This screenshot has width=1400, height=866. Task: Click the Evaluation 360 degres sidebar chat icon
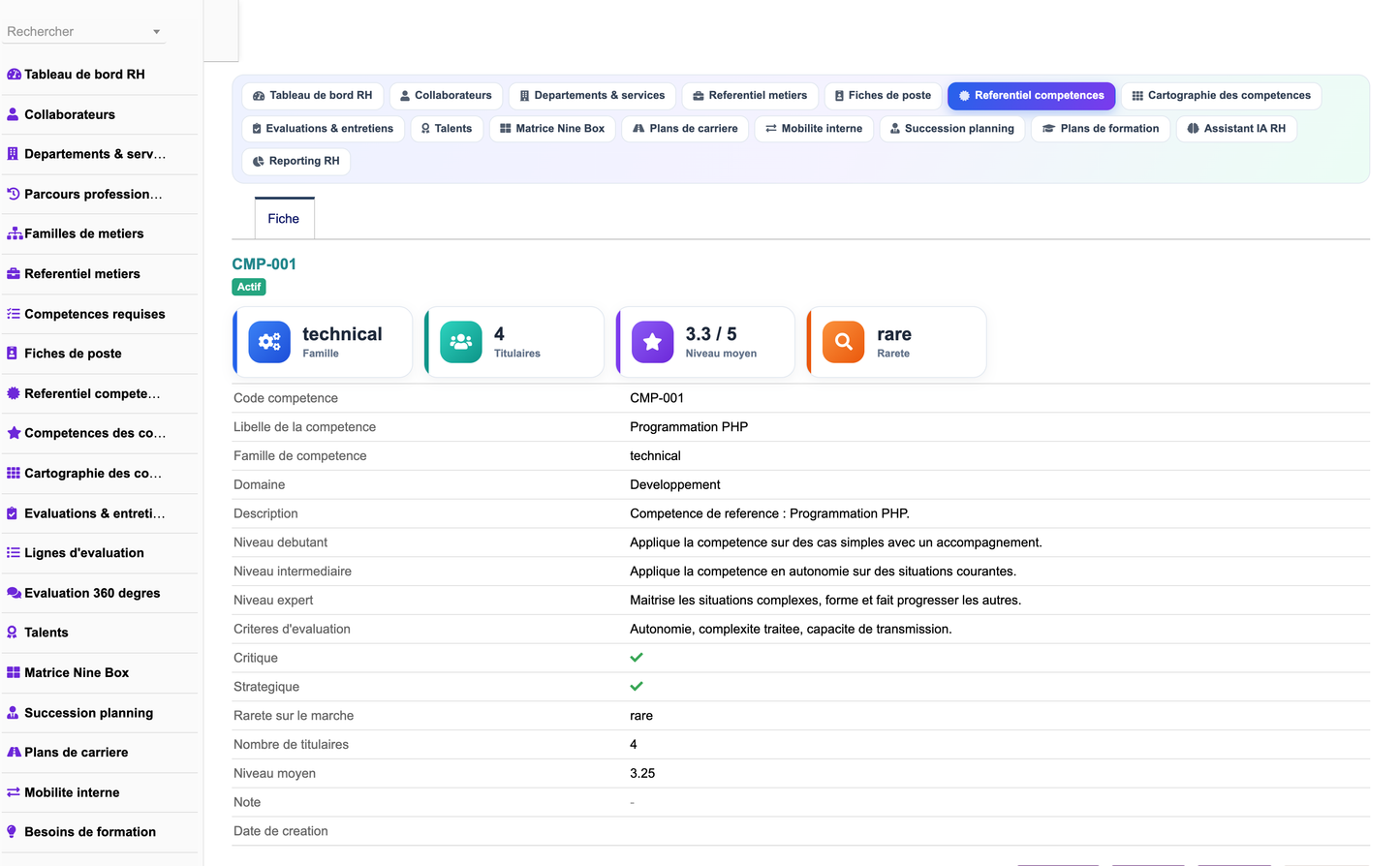15,593
